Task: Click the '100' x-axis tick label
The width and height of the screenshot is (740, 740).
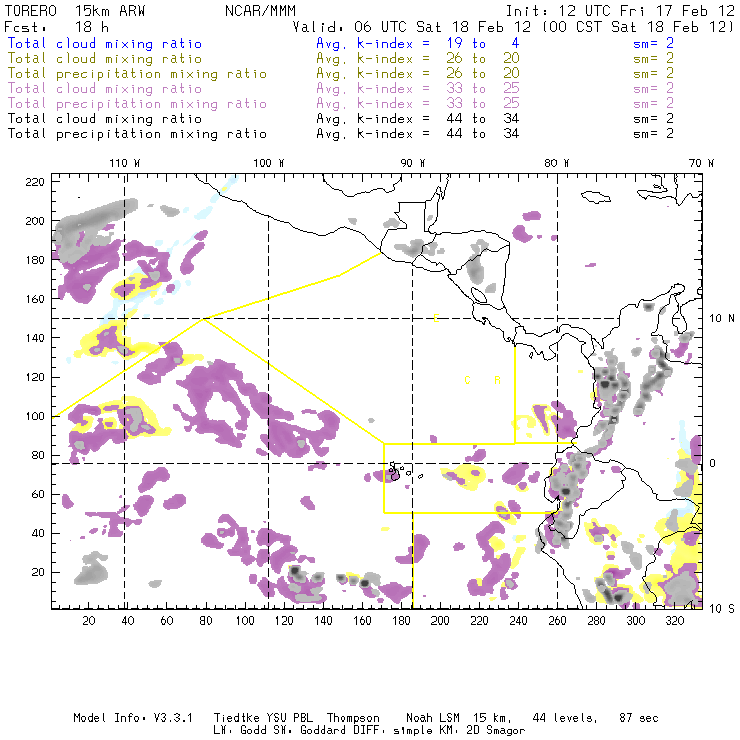Action: pyautogui.click(x=244, y=621)
